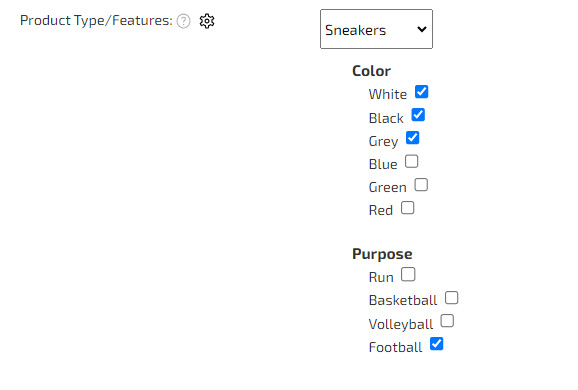Open the gear settings icon beside Product Type/Features
The height and width of the screenshot is (390, 578).
[x=207, y=21]
